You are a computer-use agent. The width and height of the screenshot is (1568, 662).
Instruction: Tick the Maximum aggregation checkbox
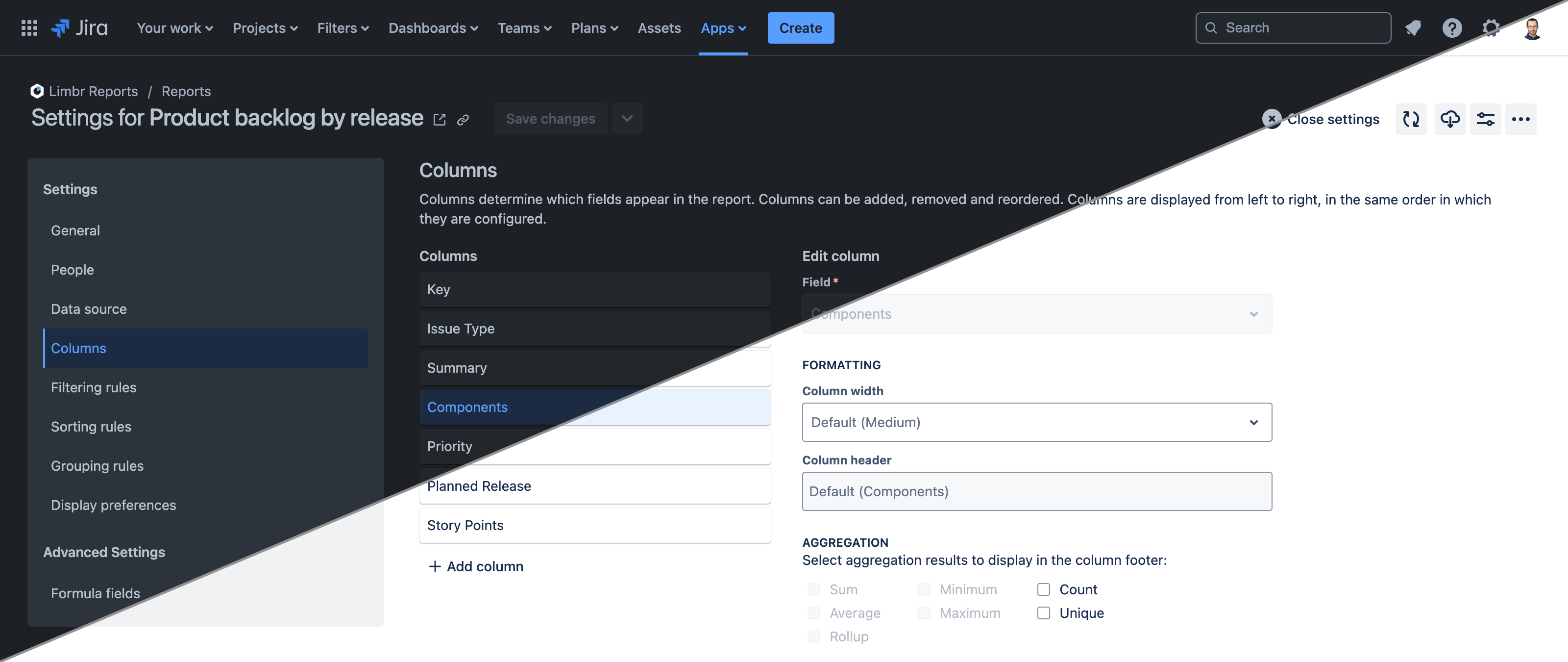pos(923,612)
